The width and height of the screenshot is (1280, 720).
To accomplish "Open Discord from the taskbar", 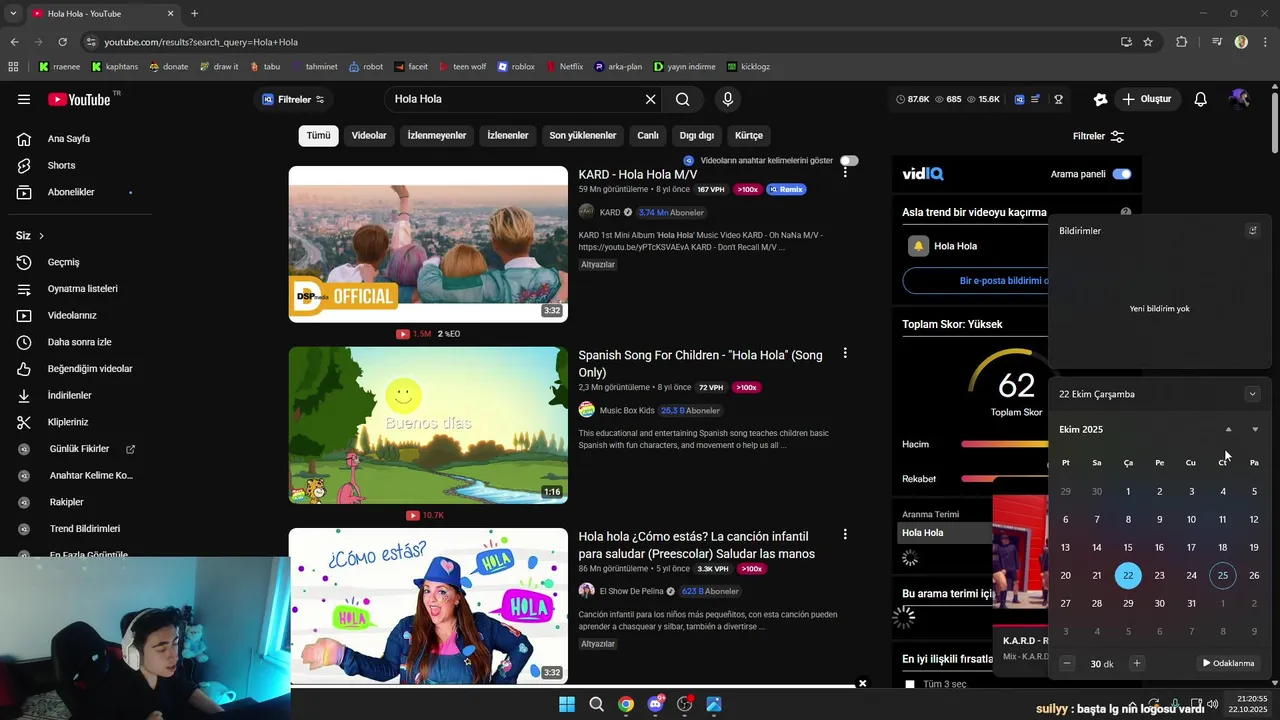I will [655, 704].
